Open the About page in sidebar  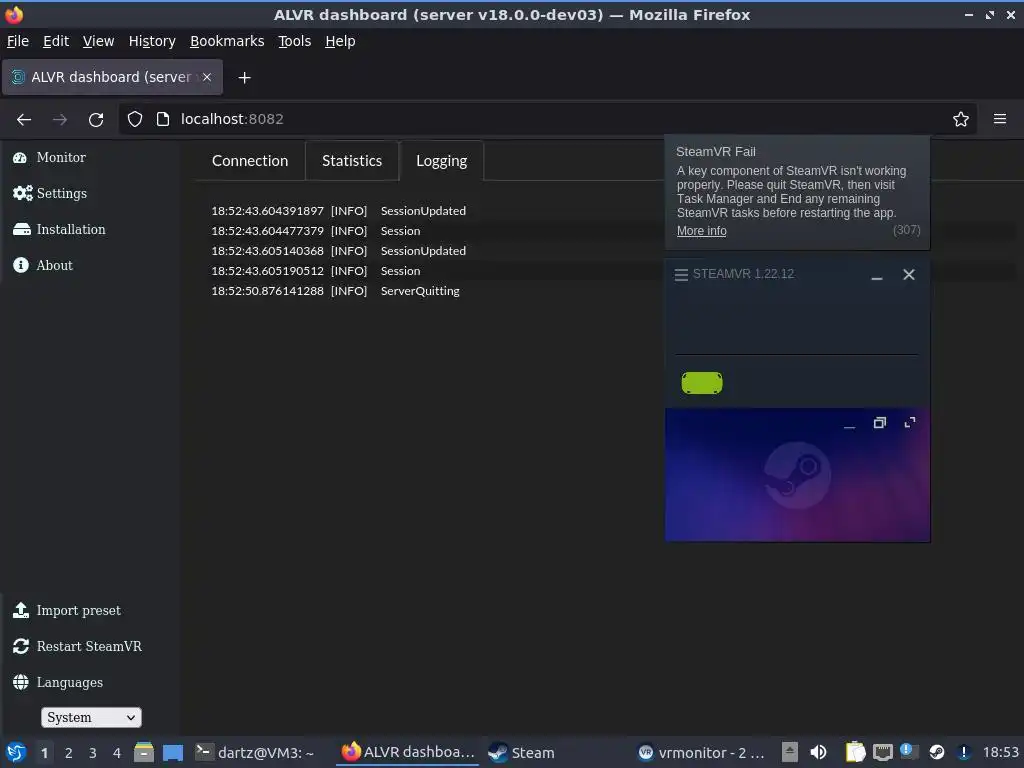click(x=42, y=265)
